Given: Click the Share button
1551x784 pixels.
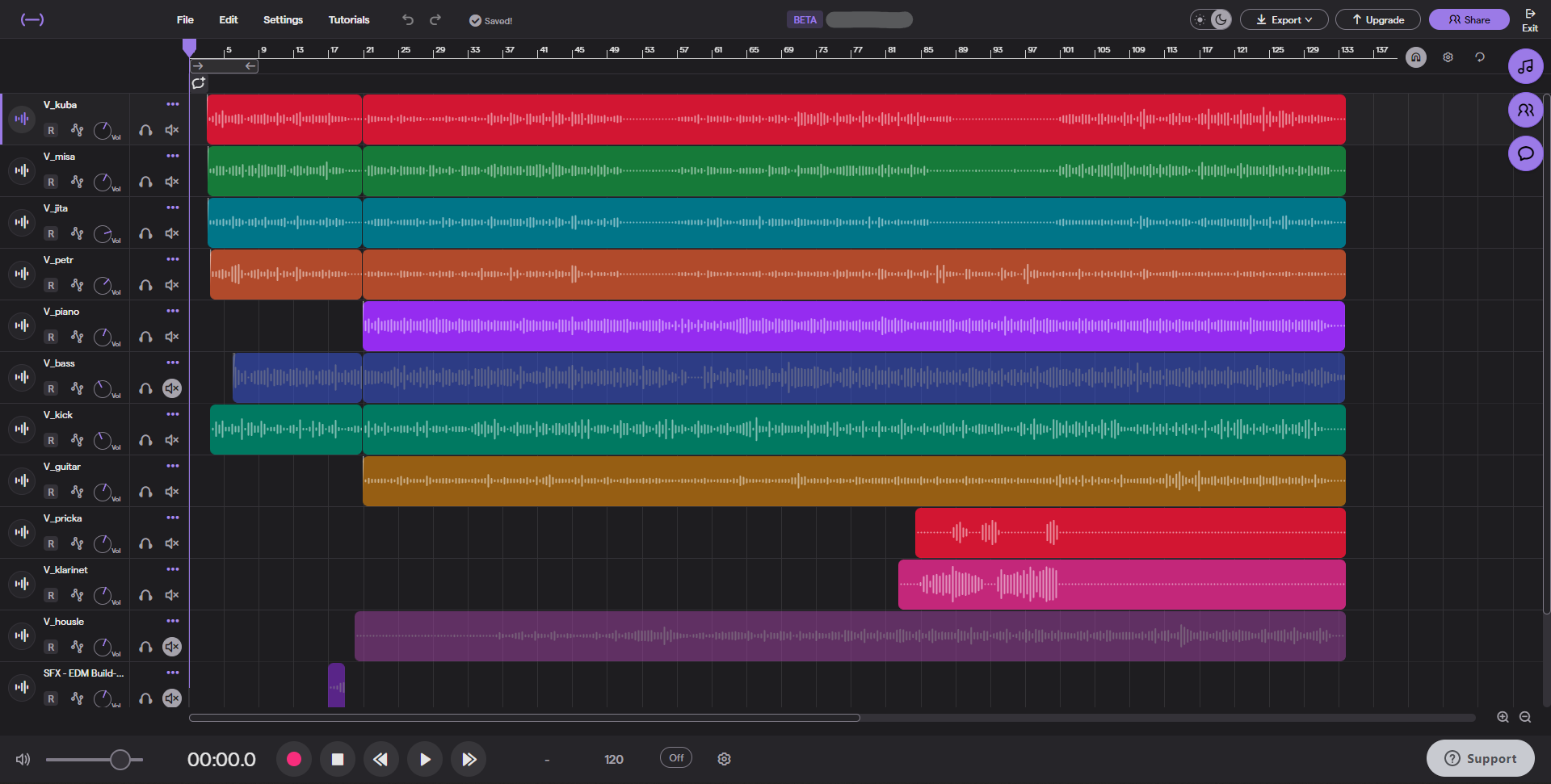Looking at the screenshot, I should pos(1469,19).
